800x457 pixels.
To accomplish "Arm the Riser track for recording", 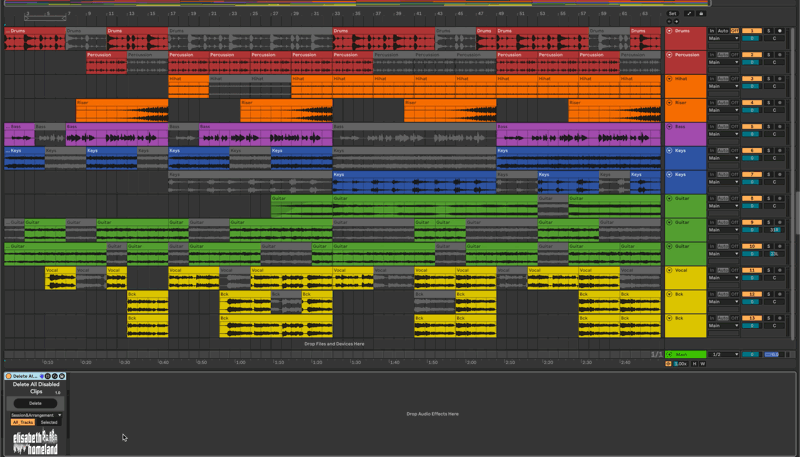I will pos(780,103).
